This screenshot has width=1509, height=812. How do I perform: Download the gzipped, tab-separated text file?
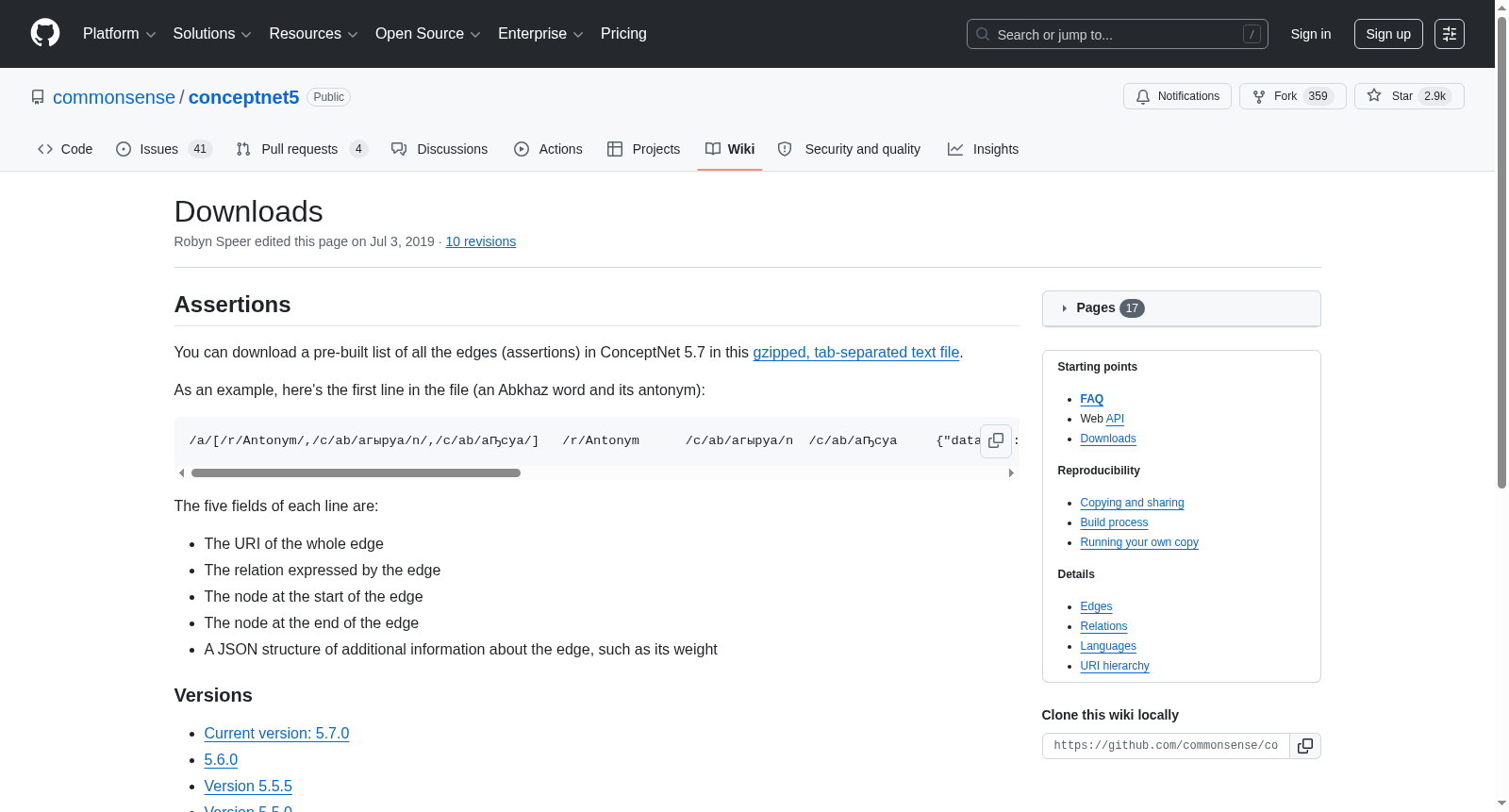pyautogui.click(x=855, y=352)
